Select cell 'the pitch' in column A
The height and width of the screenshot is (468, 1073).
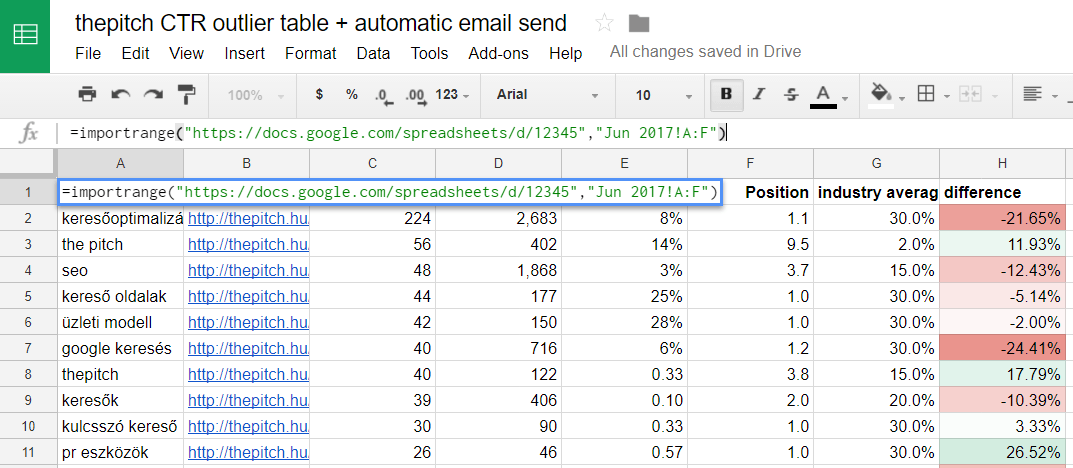[120, 244]
